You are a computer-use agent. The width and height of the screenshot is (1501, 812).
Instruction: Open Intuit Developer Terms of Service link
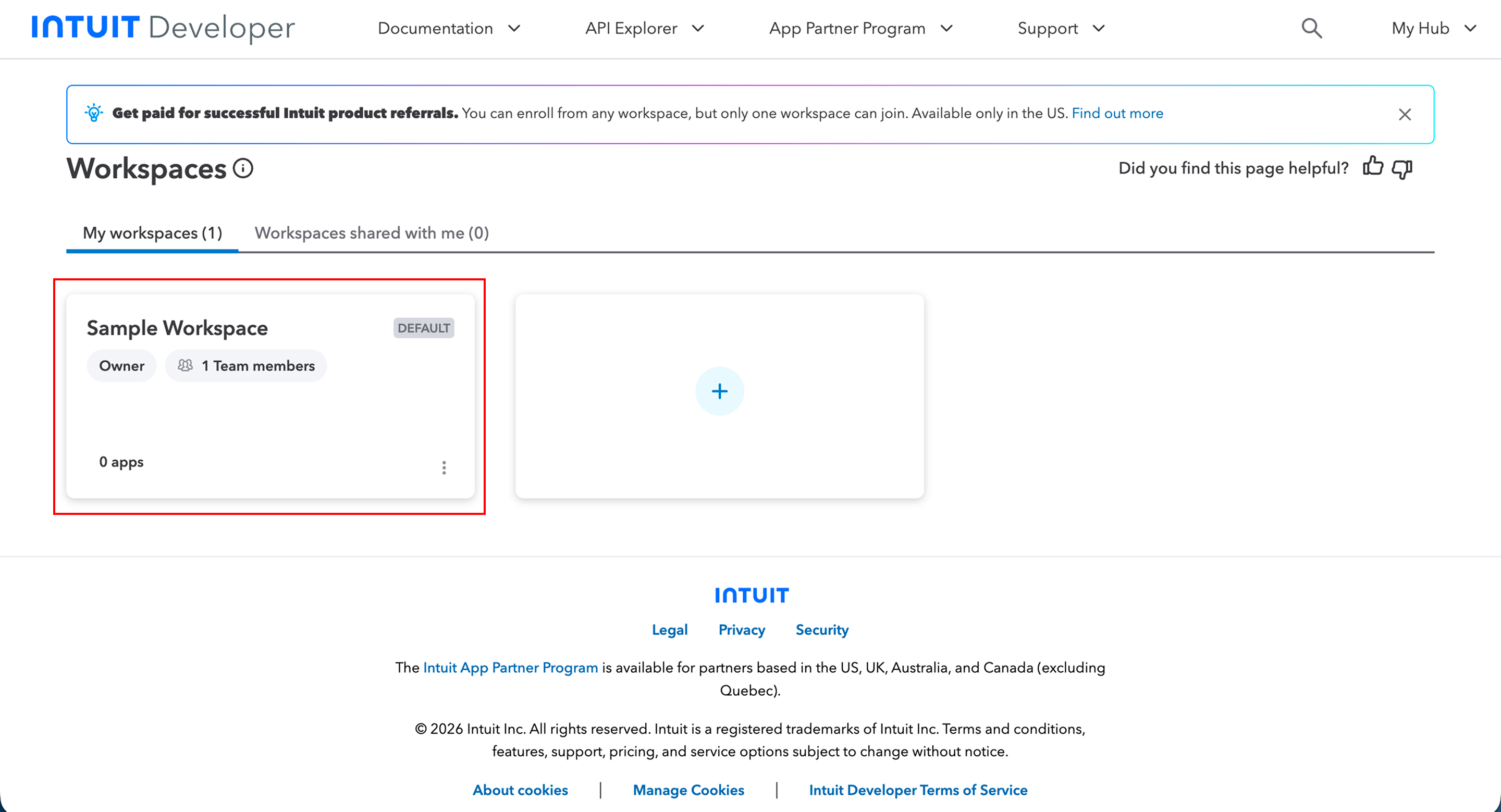point(918,790)
